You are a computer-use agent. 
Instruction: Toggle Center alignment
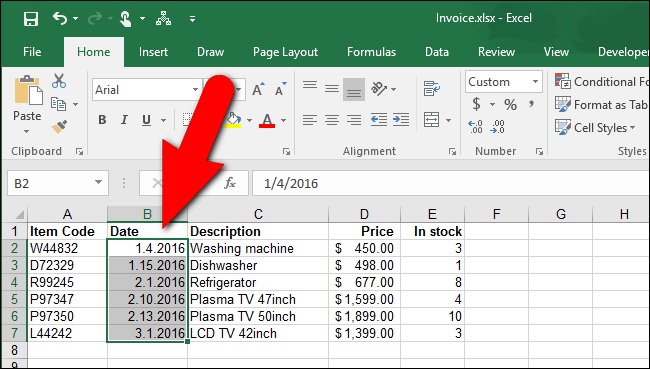332,120
